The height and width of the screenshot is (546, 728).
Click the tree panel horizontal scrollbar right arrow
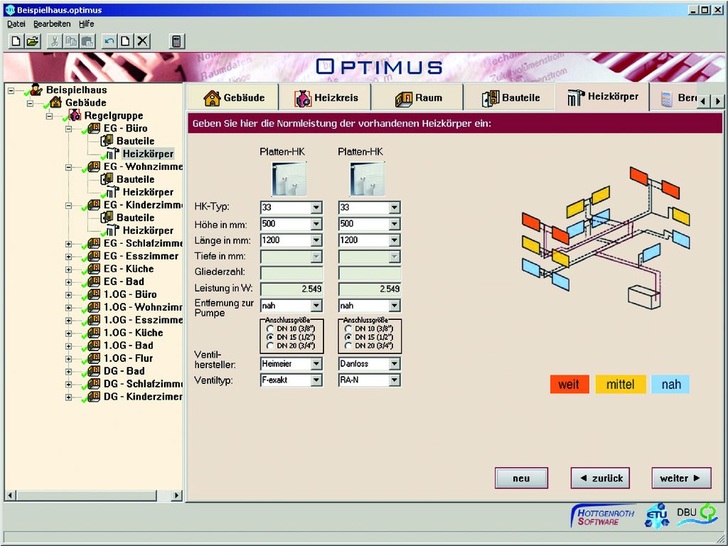coord(176,495)
